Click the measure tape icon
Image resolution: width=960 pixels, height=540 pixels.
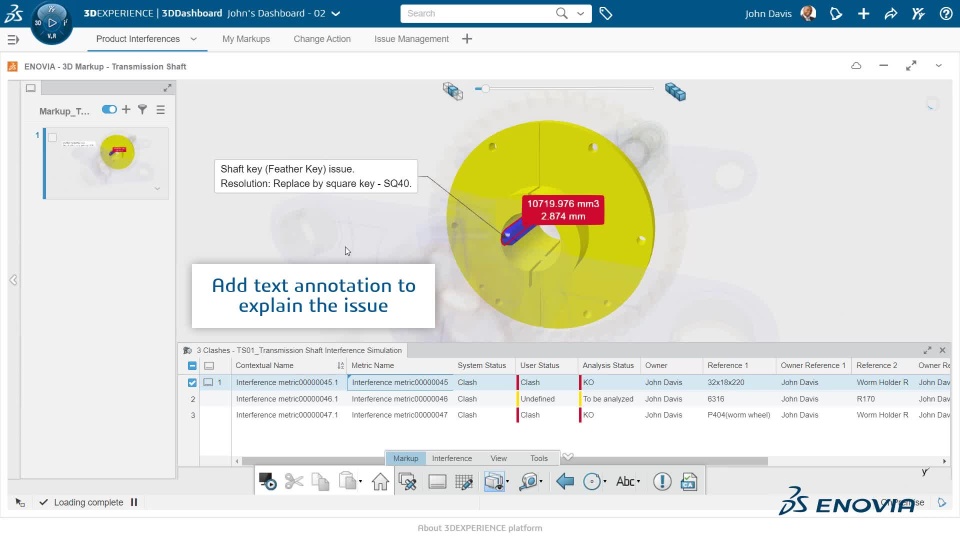[528, 482]
